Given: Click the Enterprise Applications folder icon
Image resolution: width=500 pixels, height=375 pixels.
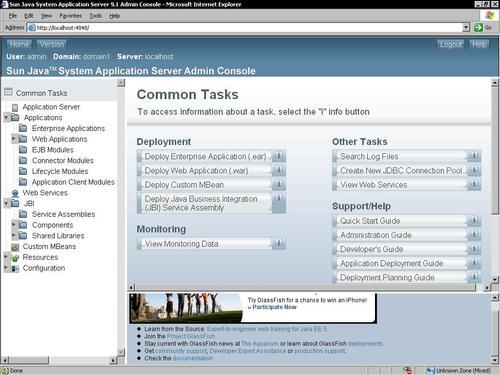Looking at the screenshot, I should 23,128.
